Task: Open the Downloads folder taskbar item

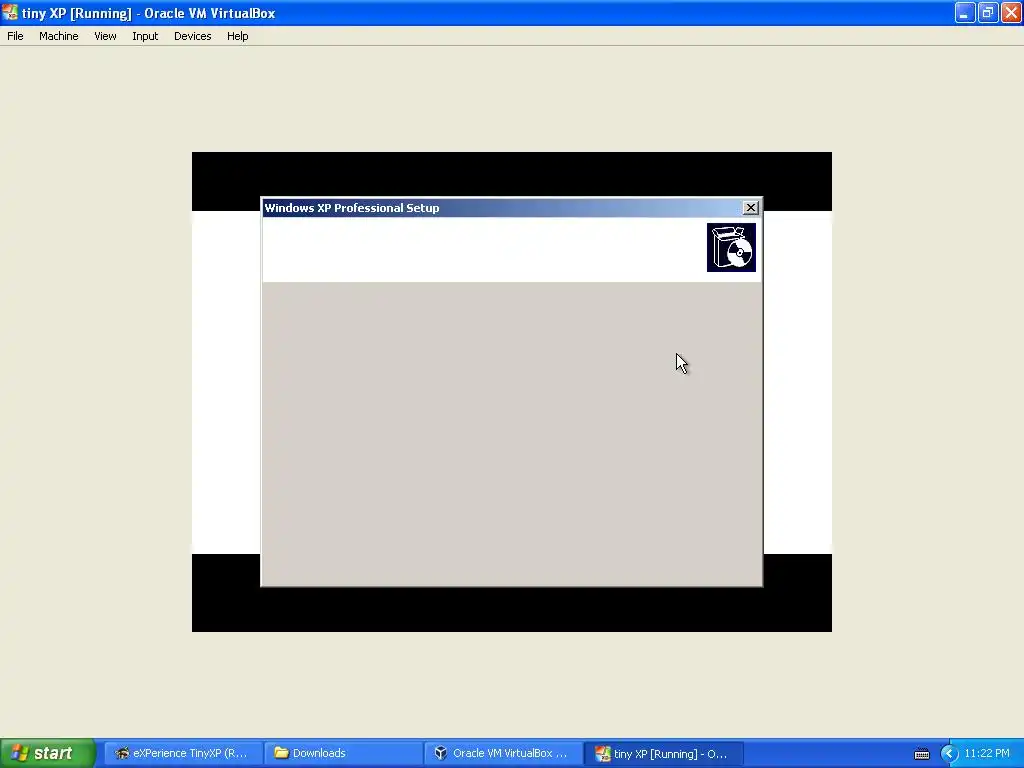Action: [344, 753]
